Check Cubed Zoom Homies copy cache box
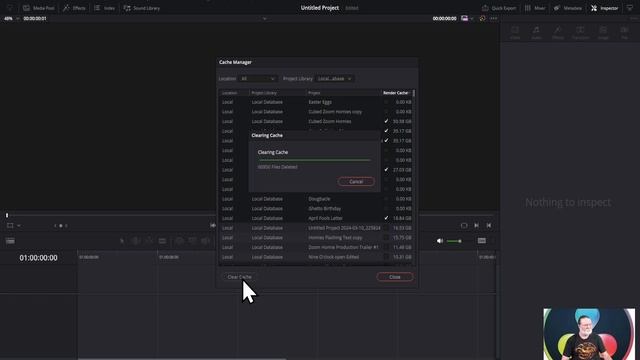This screenshot has width=640, height=360. tap(386, 111)
